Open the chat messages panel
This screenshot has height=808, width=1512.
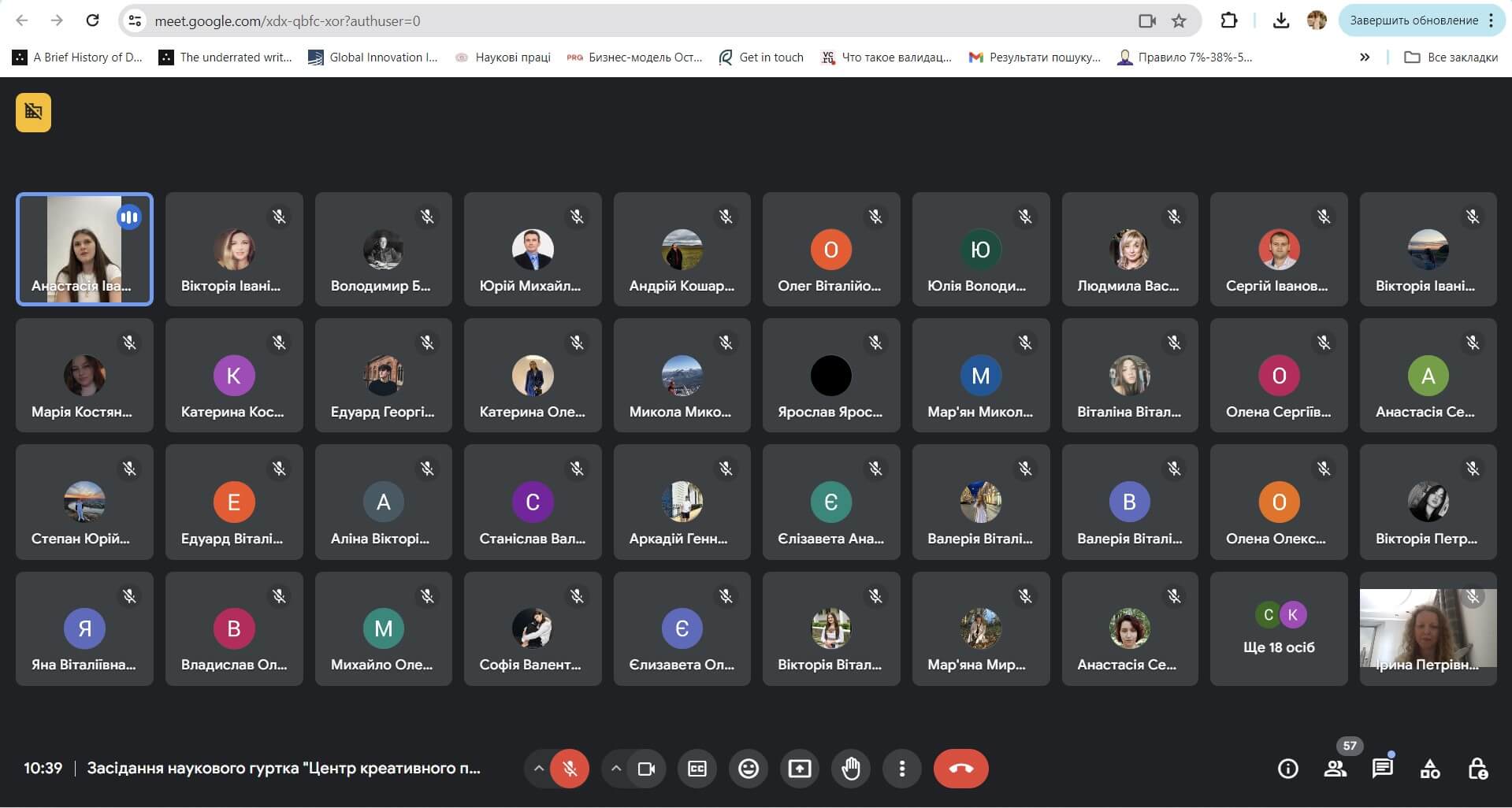pos(1382,769)
